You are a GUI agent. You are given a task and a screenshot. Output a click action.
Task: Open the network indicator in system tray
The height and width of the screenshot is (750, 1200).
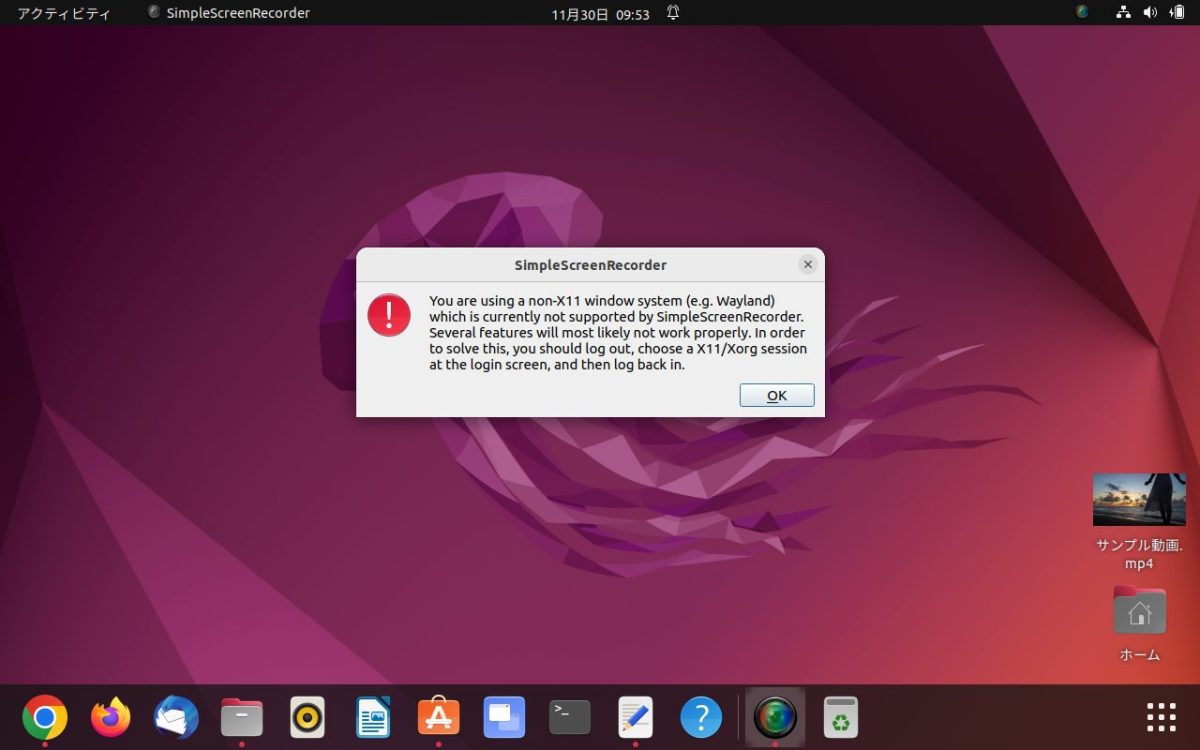[1122, 13]
